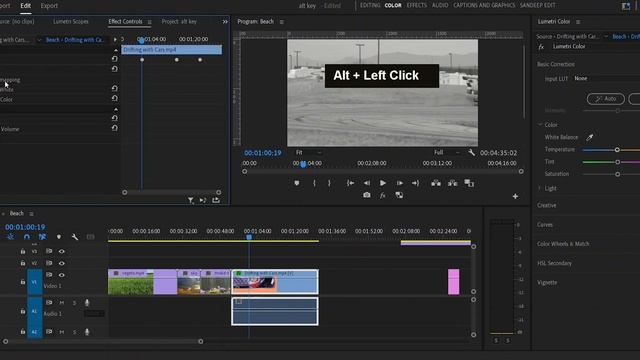The height and width of the screenshot is (360, 640).
Task: Select EDITING workspace
Action: [x=370, y=5]
